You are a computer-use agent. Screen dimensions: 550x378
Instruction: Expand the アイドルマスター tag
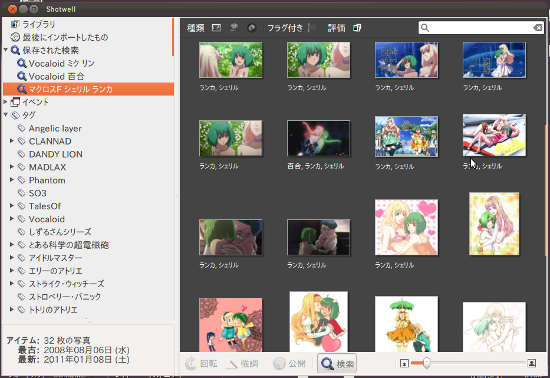12,258
